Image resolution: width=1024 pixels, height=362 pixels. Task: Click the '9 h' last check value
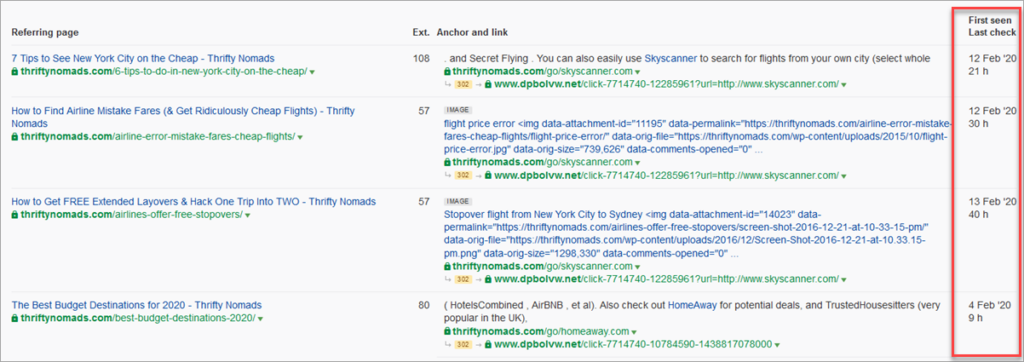pyautogui.click(x=976, y=318)
